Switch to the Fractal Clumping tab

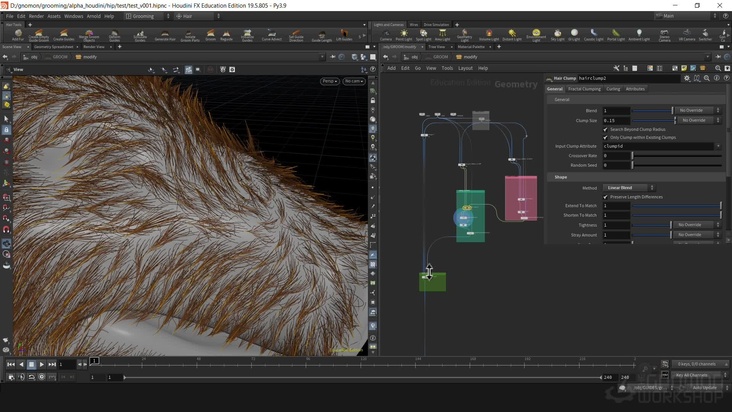click(x=584, y=89)
